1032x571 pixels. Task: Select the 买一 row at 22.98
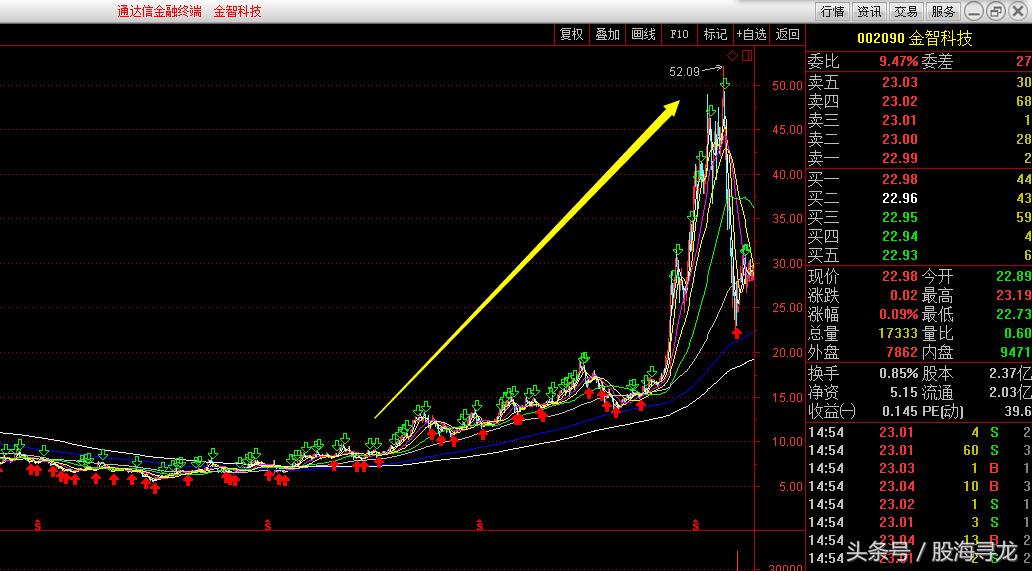(x=919, y=180)
